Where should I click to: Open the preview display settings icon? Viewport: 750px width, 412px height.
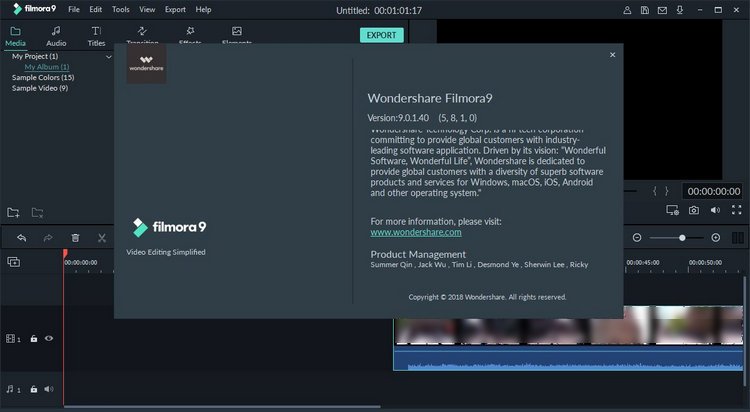click(x=673, y=210)
